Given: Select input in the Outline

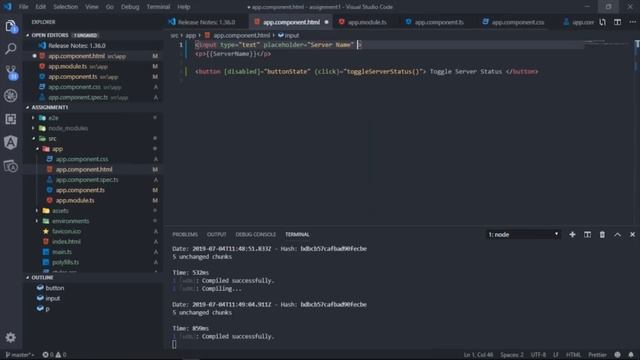Looking at the screenshot, I should 52,298.
